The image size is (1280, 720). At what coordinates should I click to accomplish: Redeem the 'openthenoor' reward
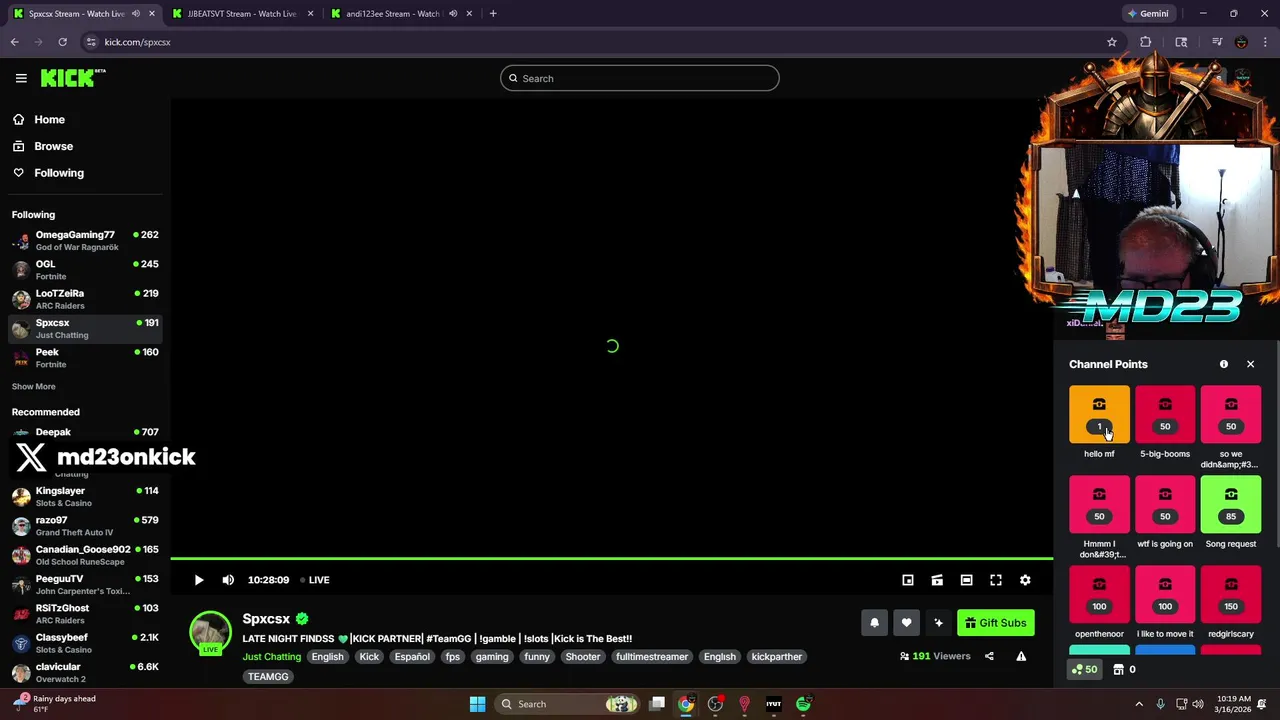pos(1099,594)
